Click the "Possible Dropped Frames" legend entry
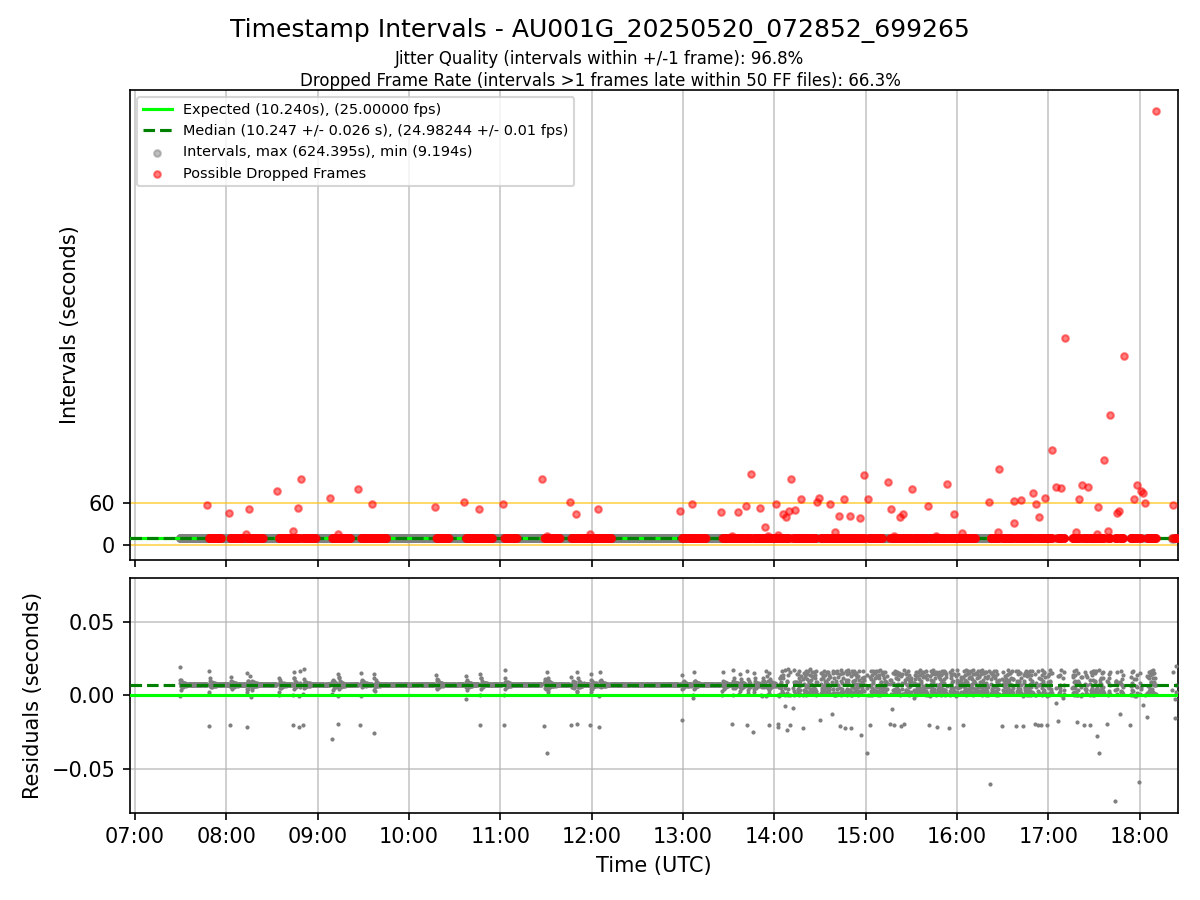 pyautogui.click(x=274, y=173)
